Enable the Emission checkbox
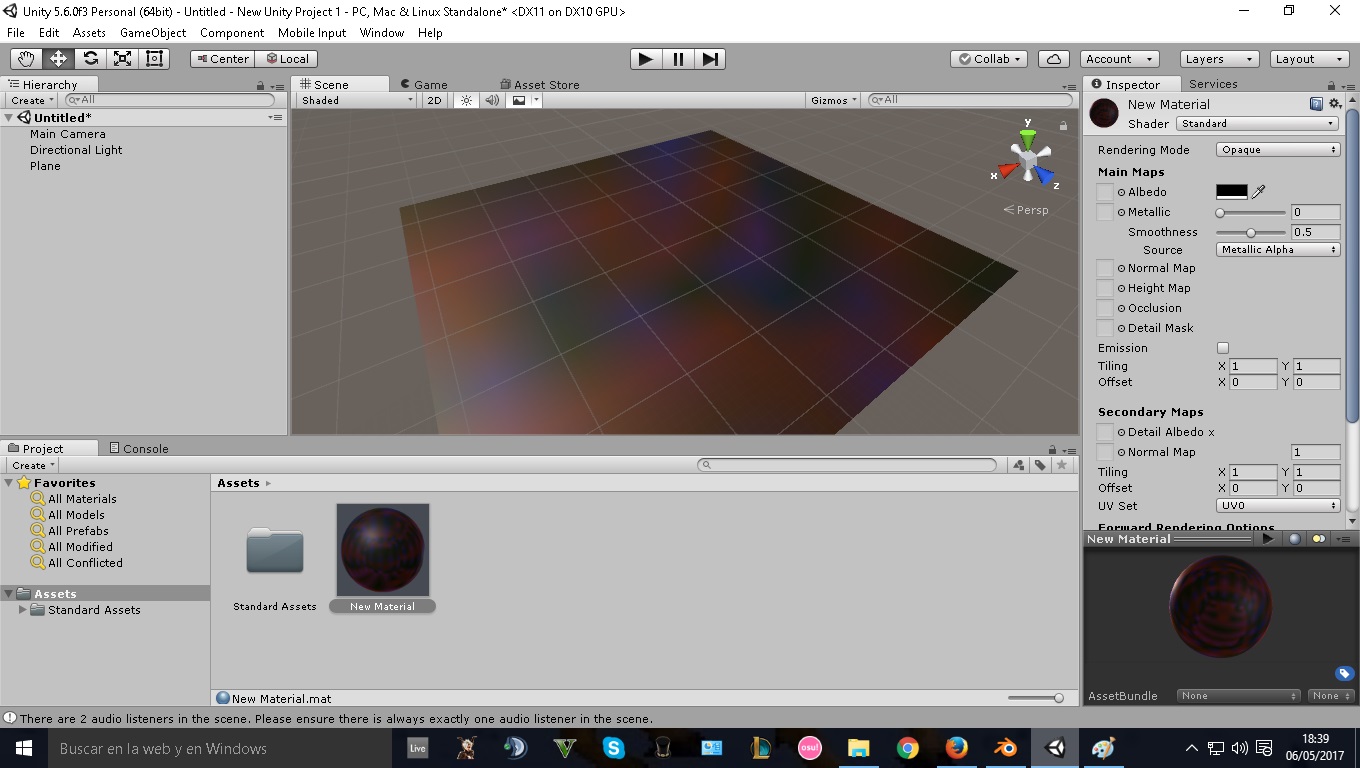This screenshot has height=768, width=1360. (x=1222, y=348)
